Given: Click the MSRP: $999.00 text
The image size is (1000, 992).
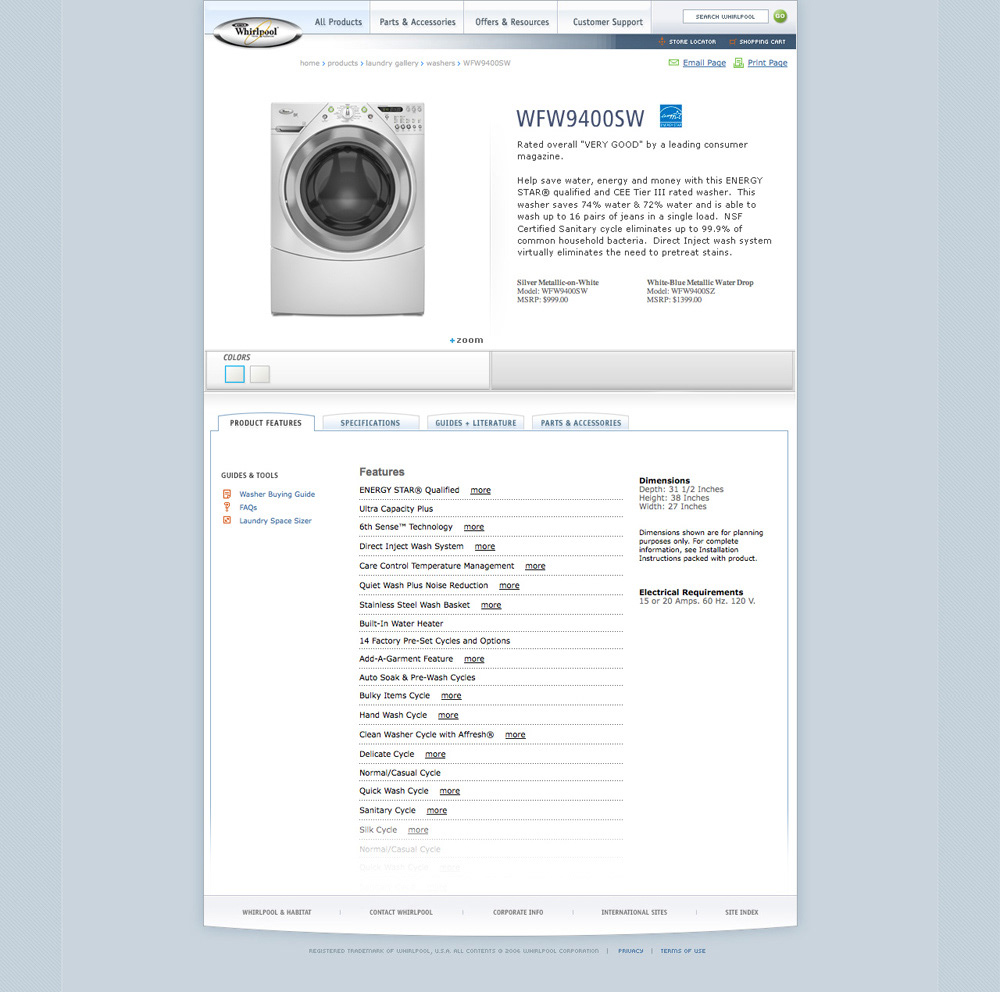Looking at the screenshot, I should [542, 299].
